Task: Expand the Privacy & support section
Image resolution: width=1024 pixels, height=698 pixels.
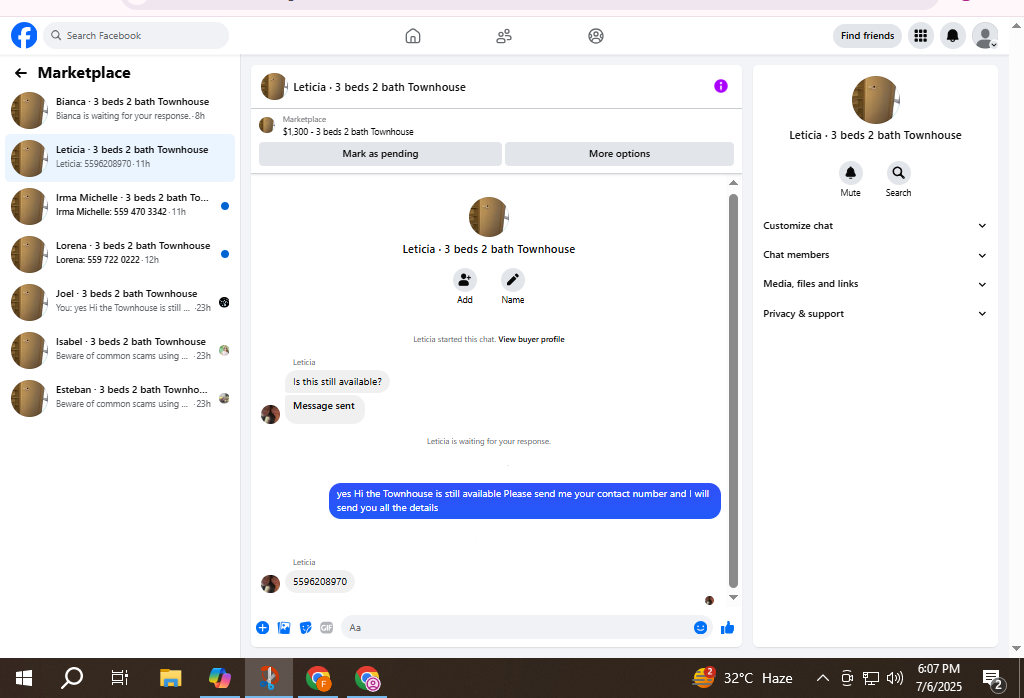Action: point(874,314)
